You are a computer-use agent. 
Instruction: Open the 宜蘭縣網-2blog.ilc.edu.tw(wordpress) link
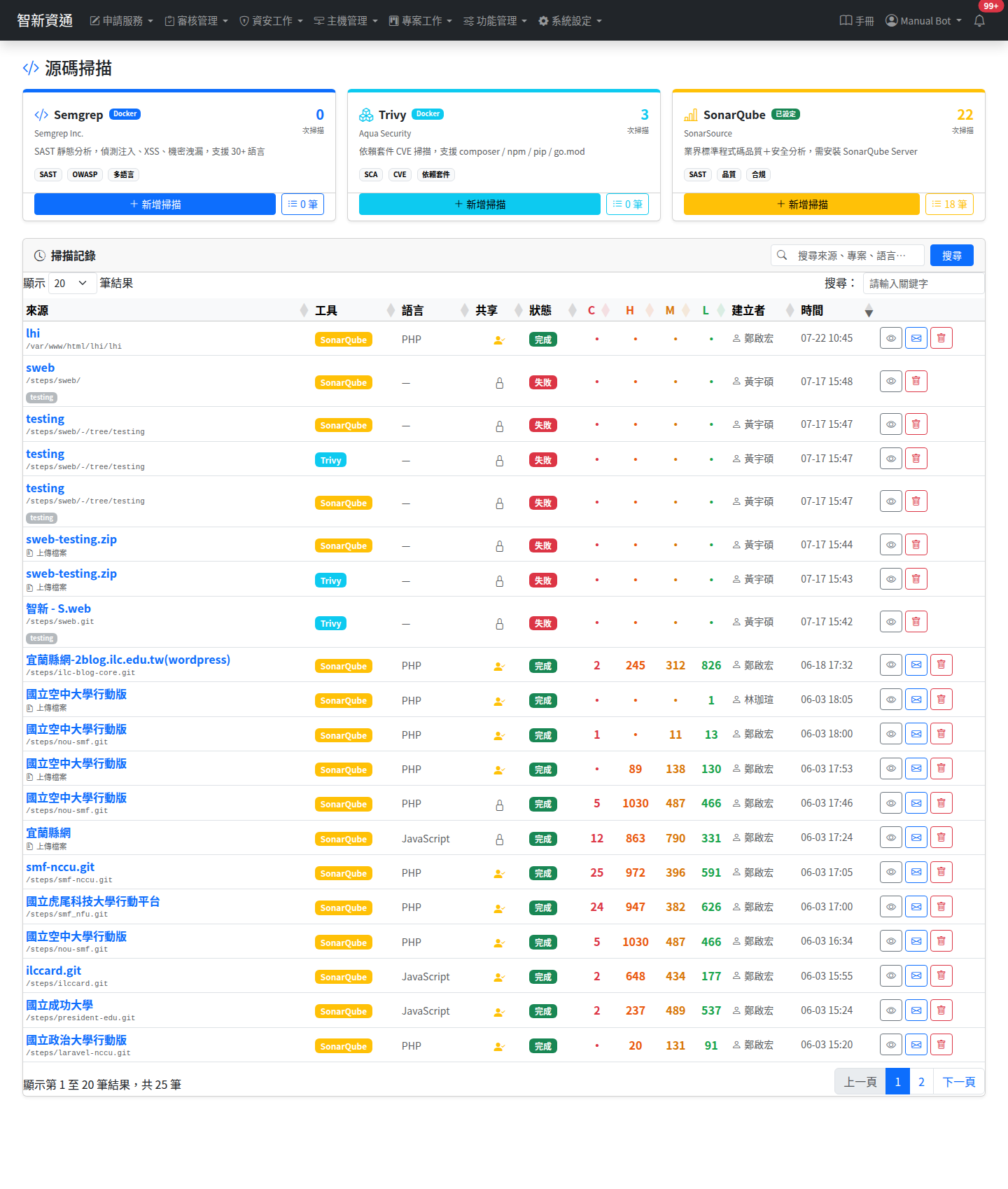(x=128, y=660)
